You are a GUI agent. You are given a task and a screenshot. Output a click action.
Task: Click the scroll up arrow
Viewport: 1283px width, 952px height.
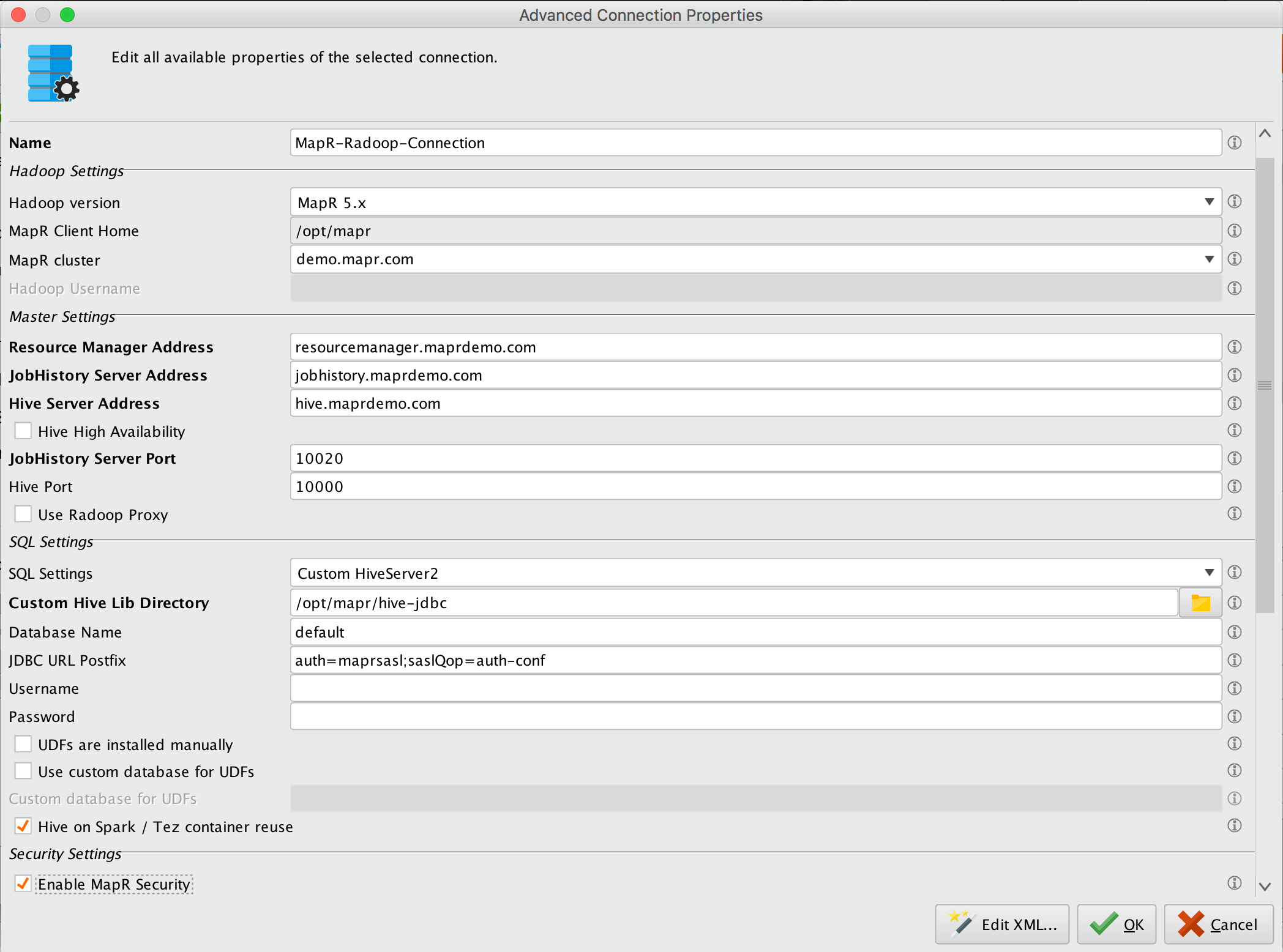click(1265, 133)
